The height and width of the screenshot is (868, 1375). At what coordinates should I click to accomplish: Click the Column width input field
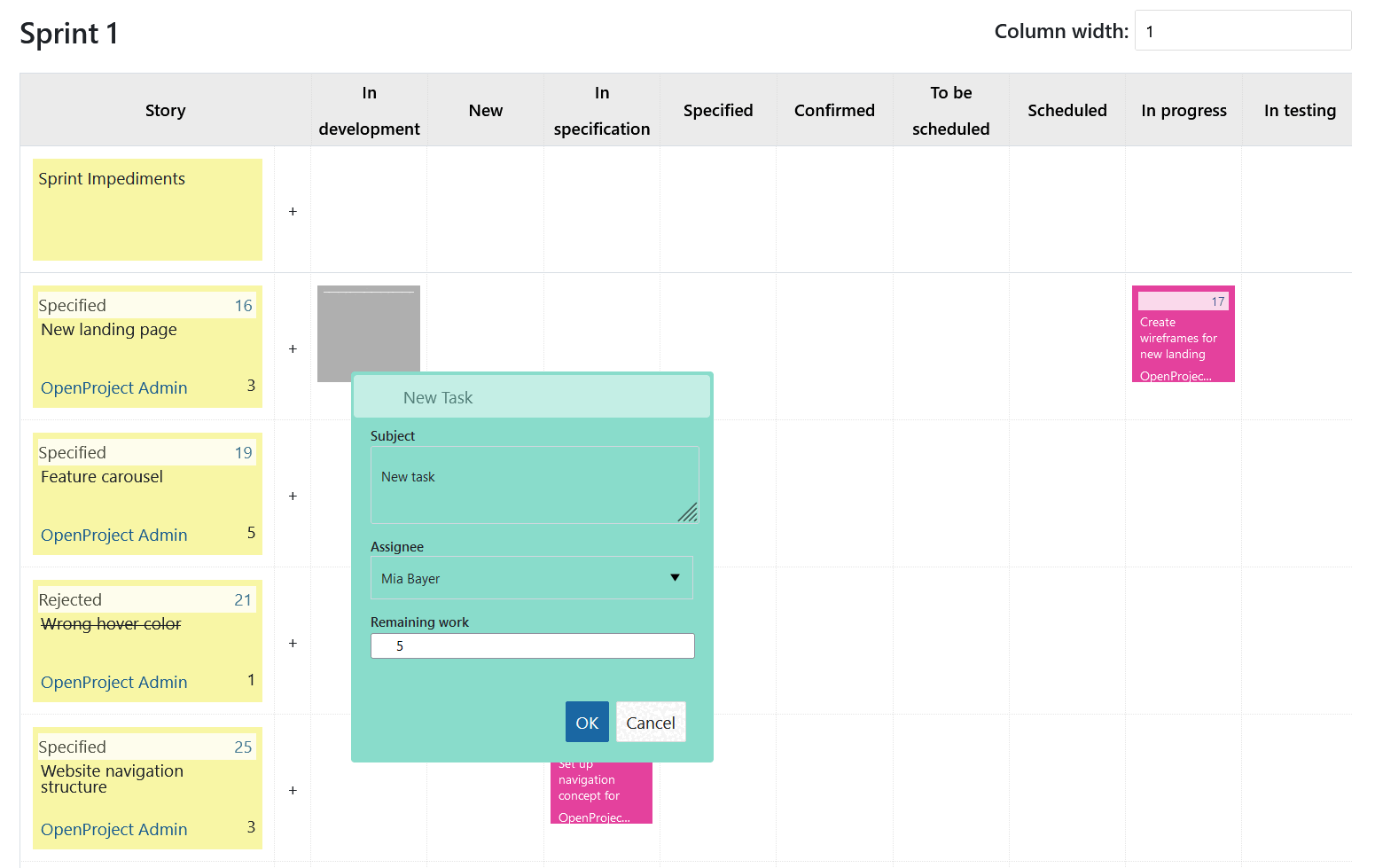1242,30
